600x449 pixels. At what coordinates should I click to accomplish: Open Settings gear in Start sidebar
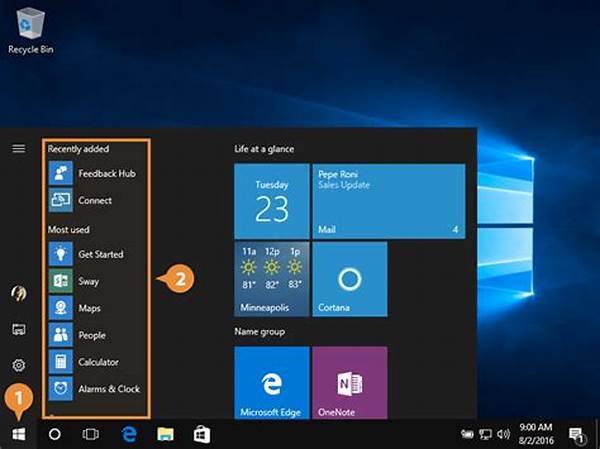pos(19,366)
